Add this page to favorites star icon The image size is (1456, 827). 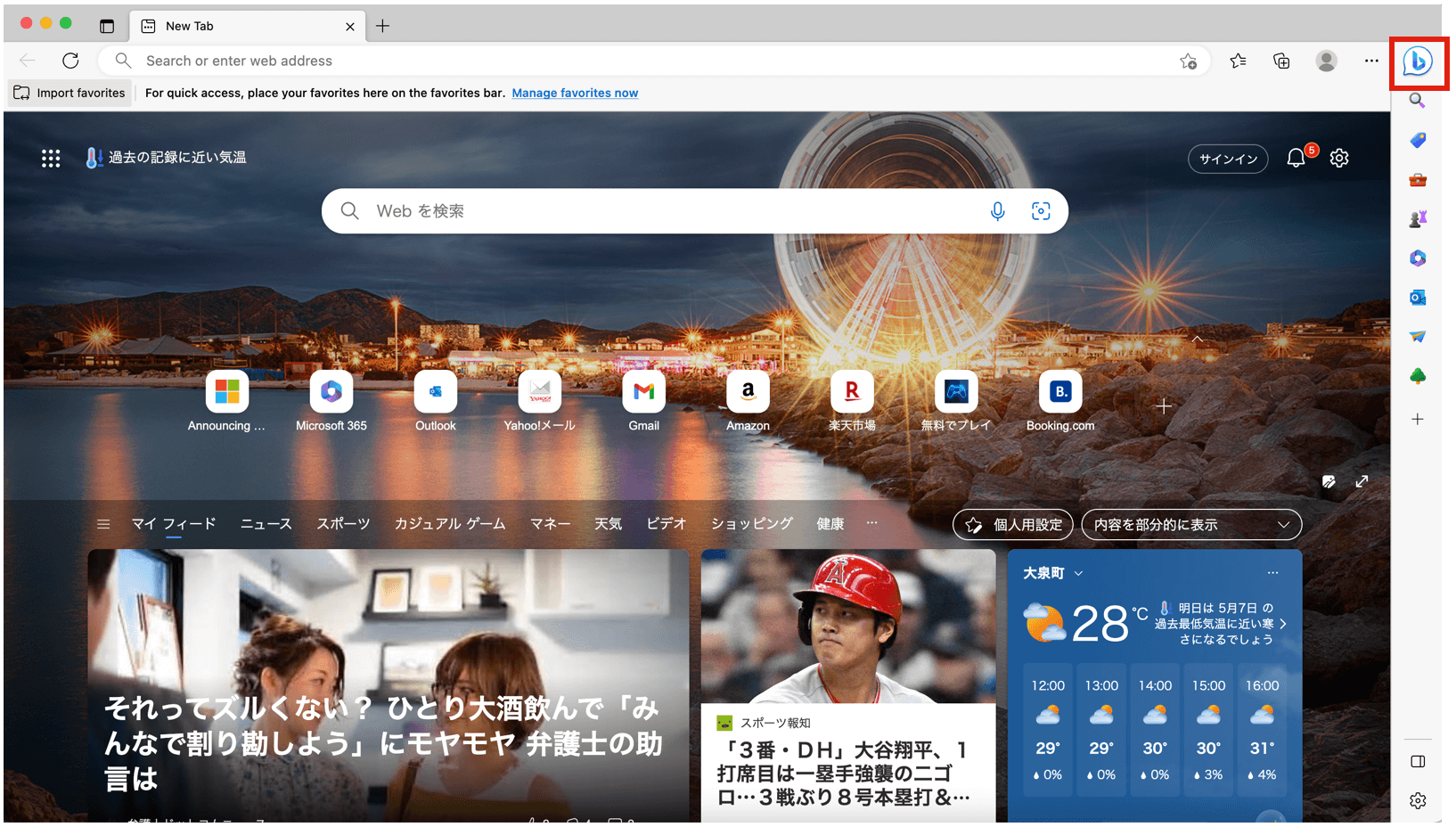[1188, 61]
